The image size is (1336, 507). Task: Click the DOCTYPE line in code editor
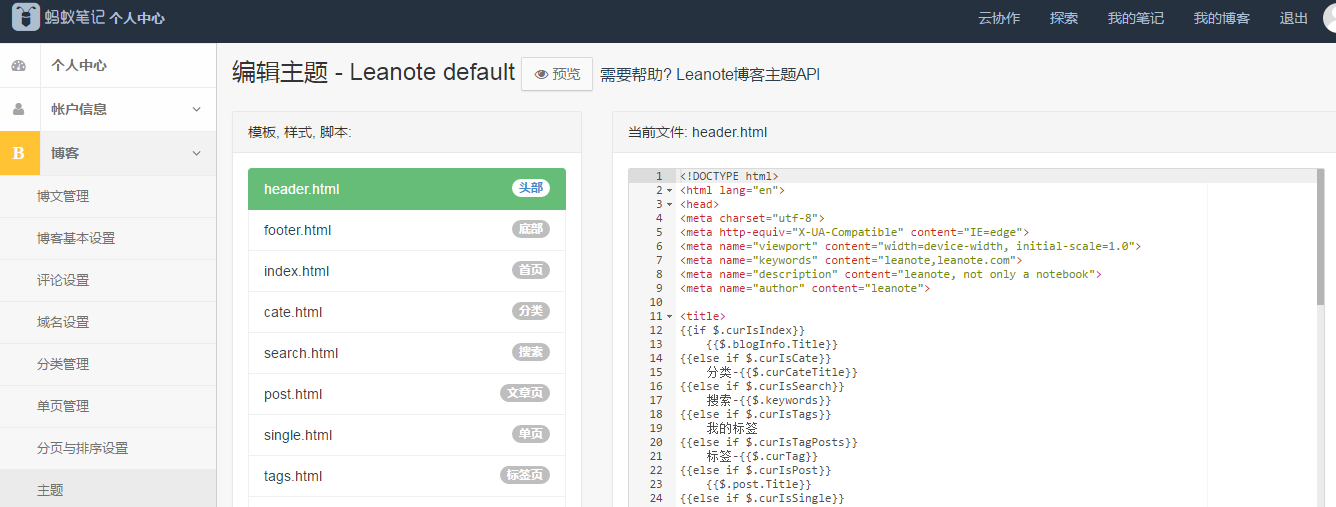coord(729,176)
